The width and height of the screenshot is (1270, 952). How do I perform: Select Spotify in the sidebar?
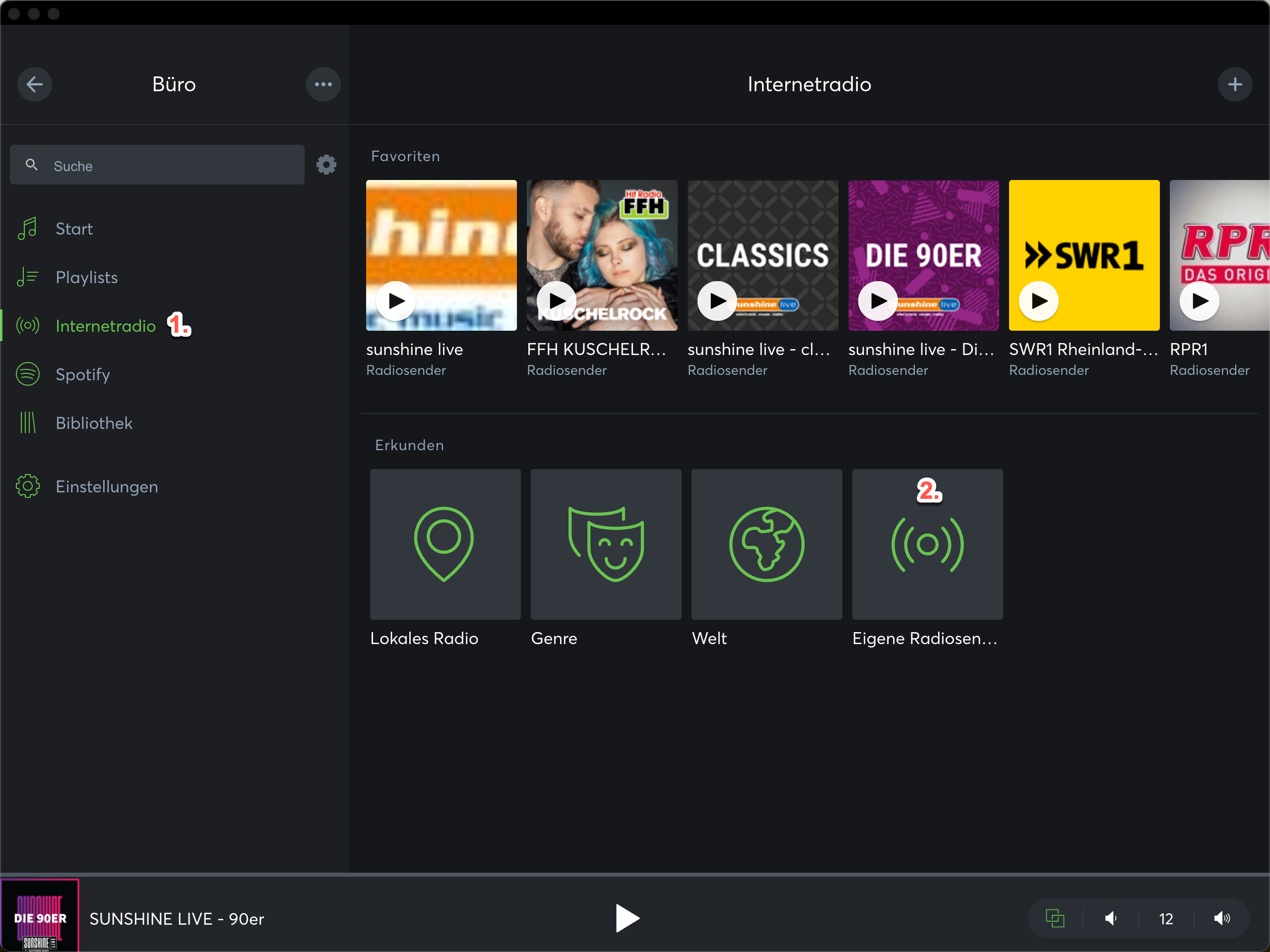[83, 374]
